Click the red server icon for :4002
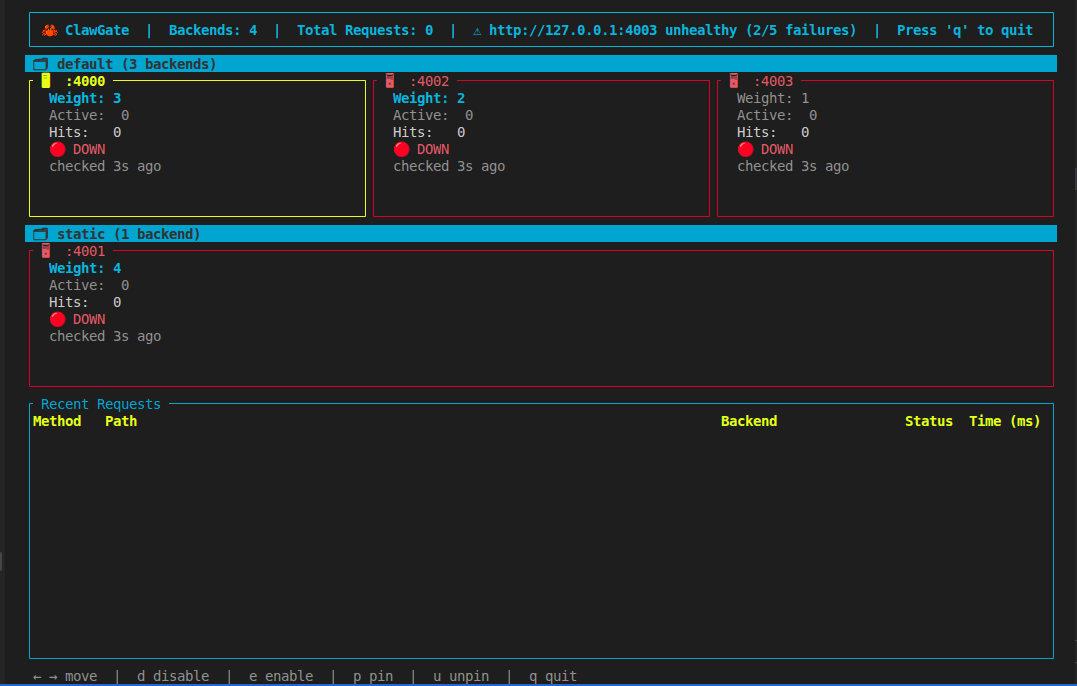Viewport: 1077px width, 686px height. [390, 81]
